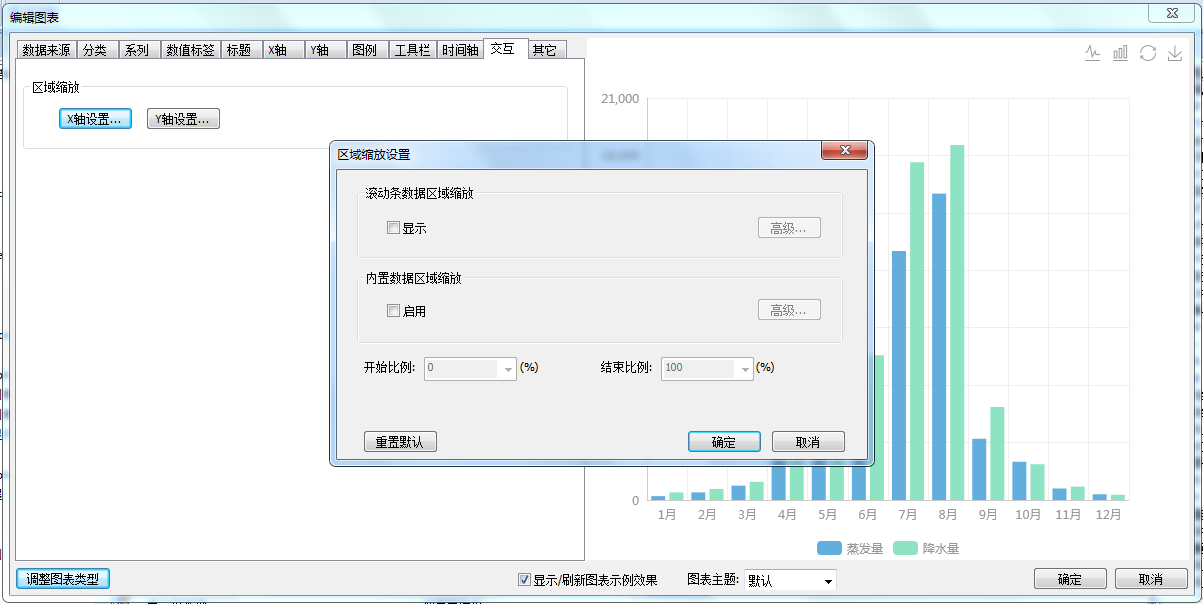Click the restore chart refresh icon
The height and width of the screenshot is (604, 1203).
click(1148, 53)
